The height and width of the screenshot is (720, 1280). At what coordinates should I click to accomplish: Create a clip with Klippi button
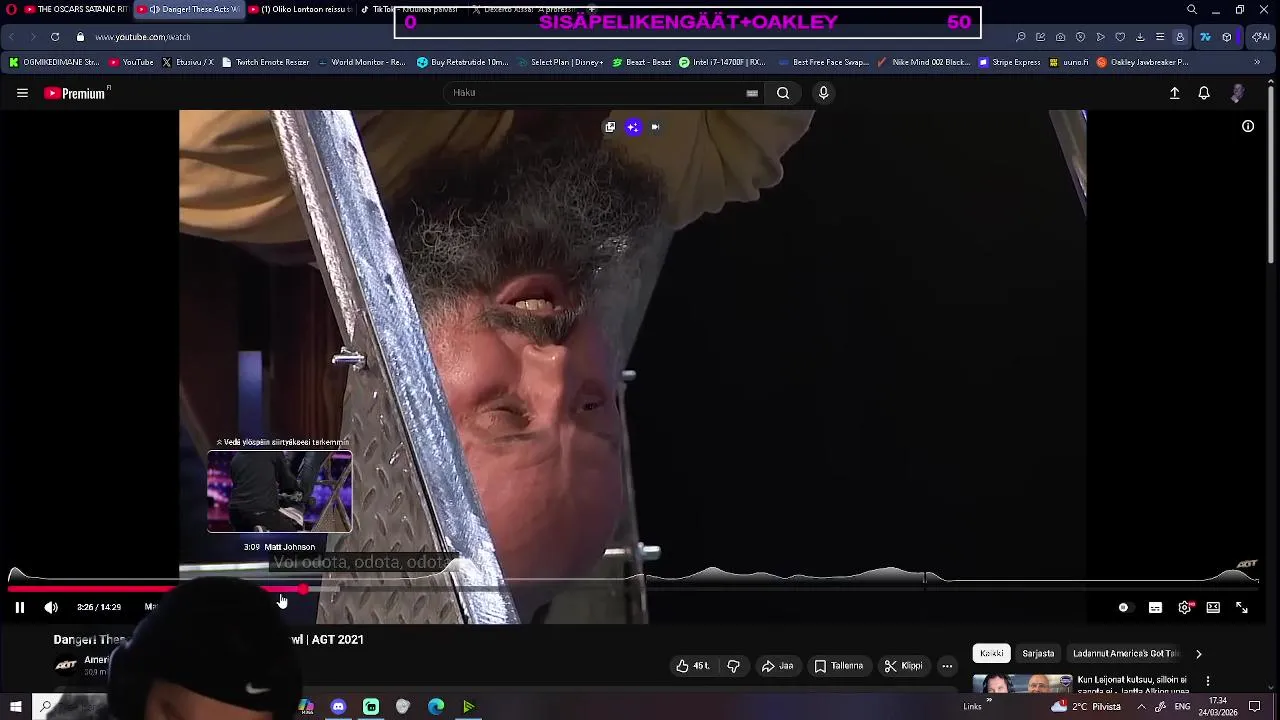tap(903, 666)
